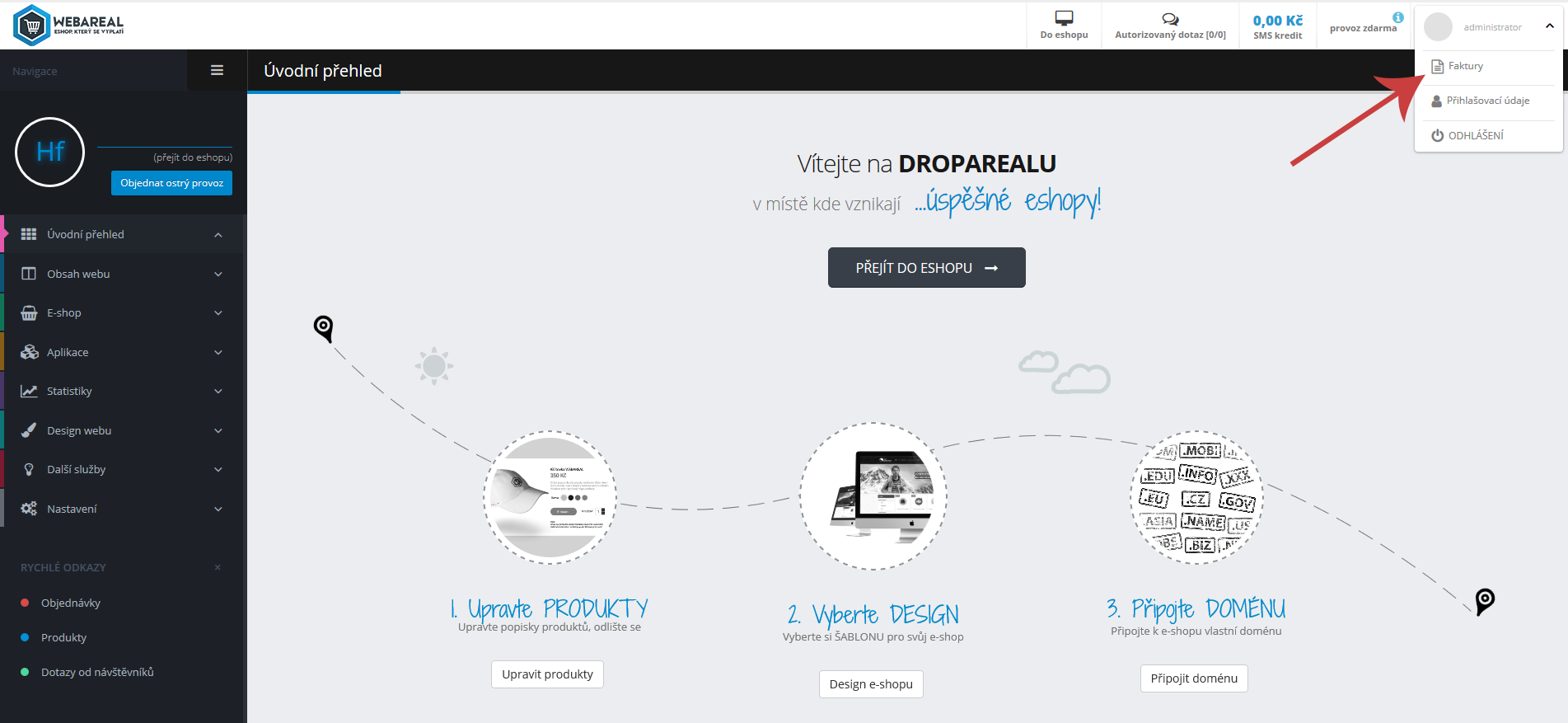Expand the Statistiky chevron
The width and height of the screenshot is (1568, 723).
tap(218, 391)
